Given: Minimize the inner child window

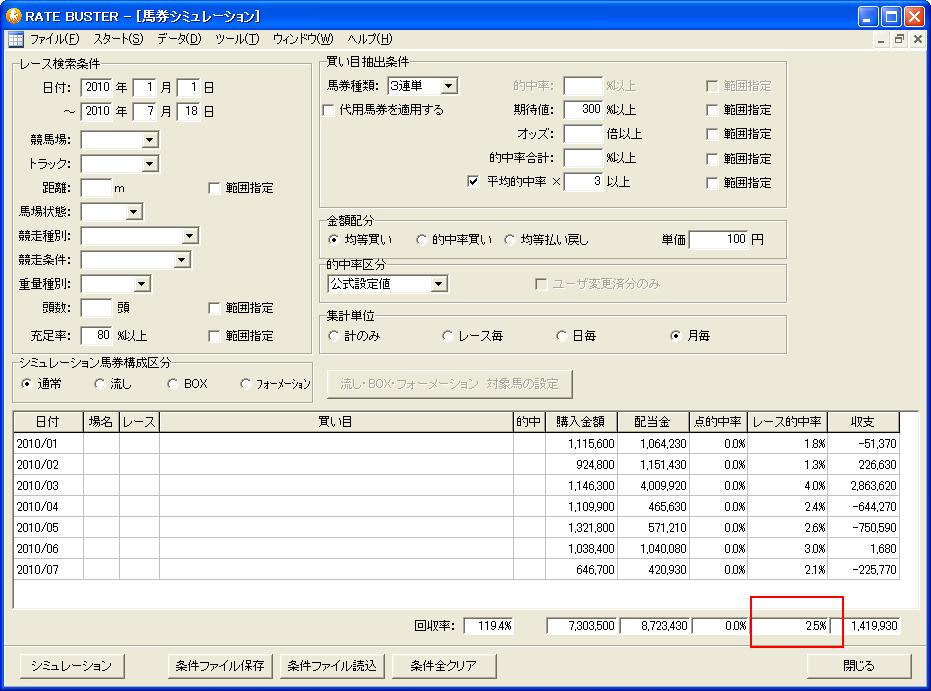Looking at the screenshot, I should coord(881,39).
